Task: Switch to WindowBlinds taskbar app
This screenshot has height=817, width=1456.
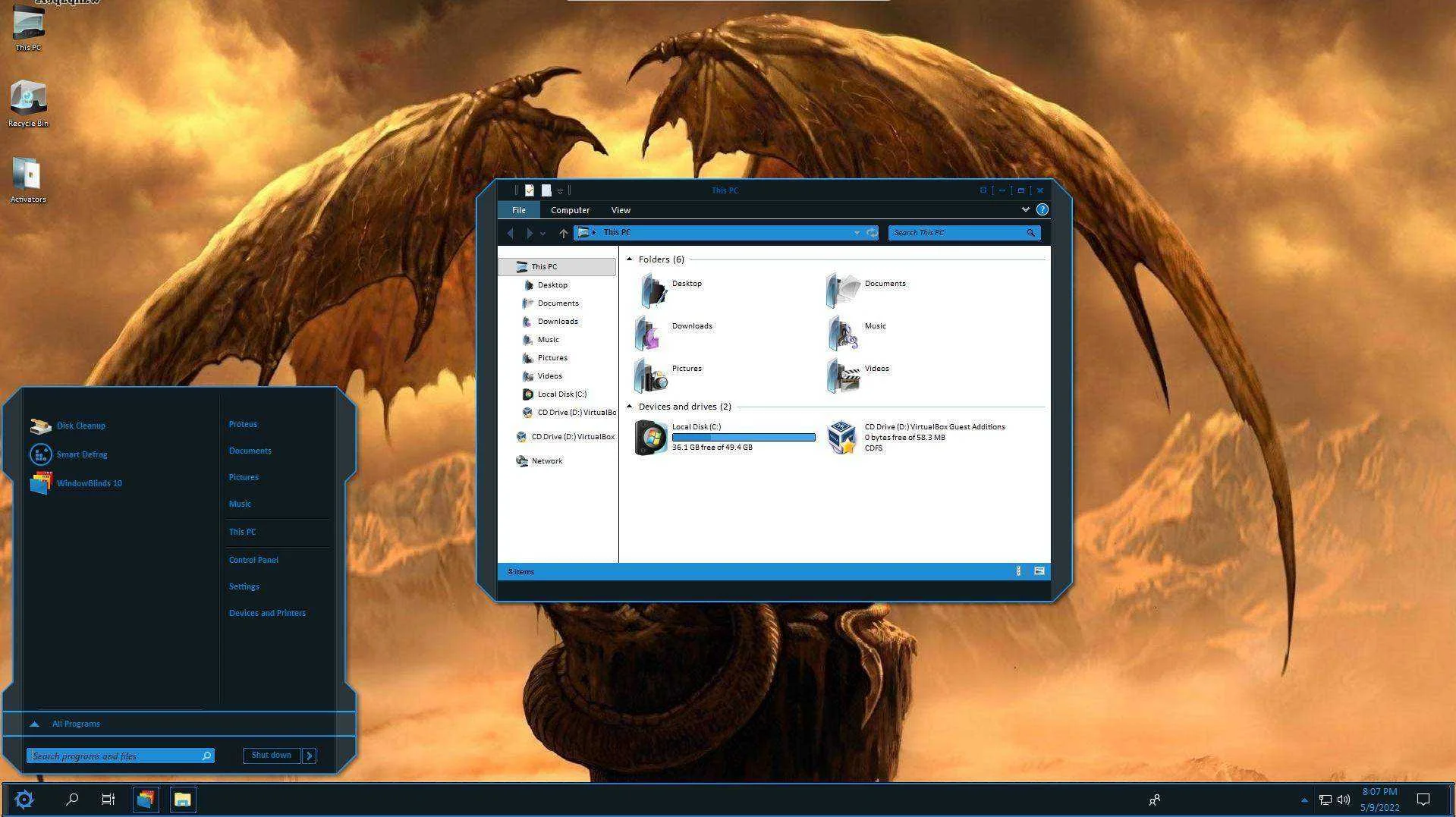Action: coord(146,800)
